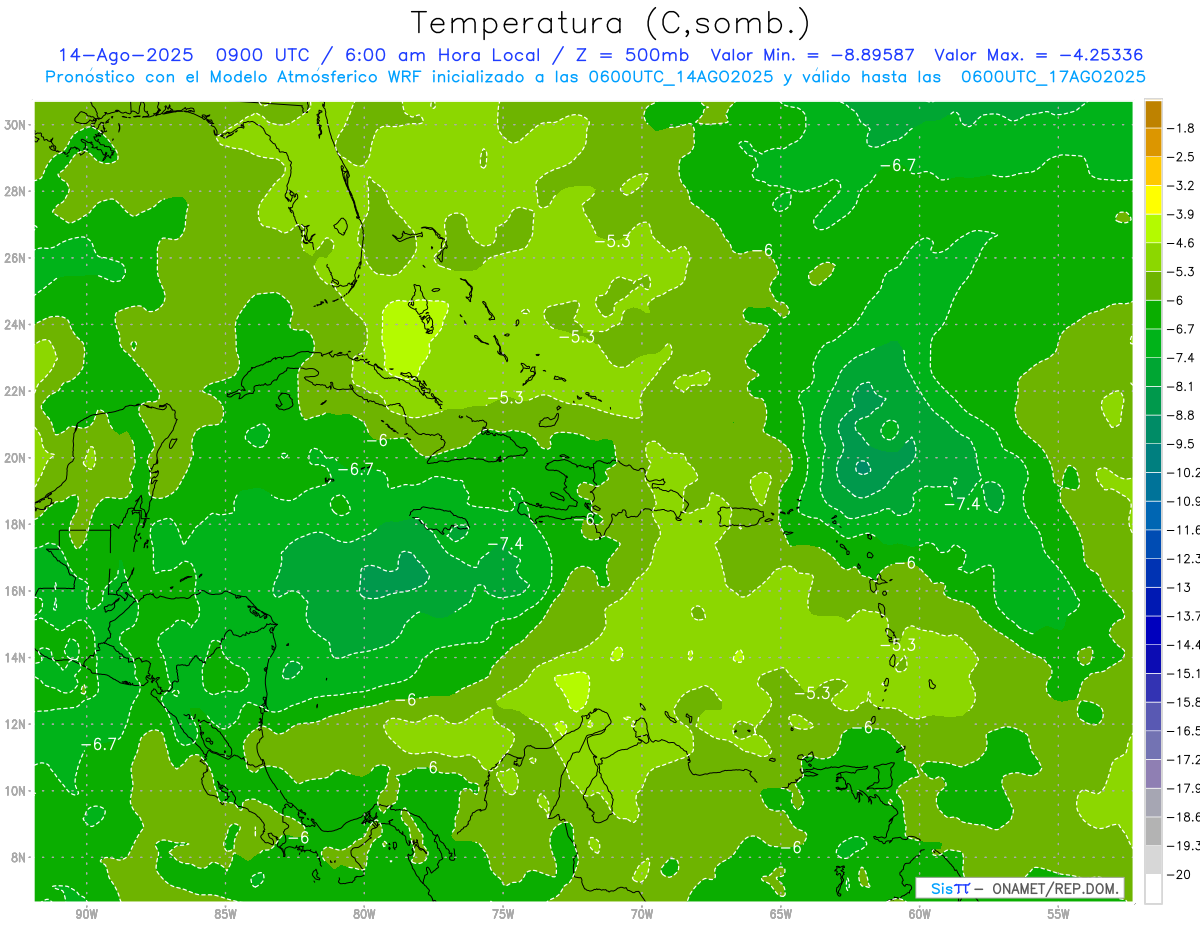This screenshot has height=927, width=1200.
Task: Click the "-13" colorbar label
Action: 1179,587
